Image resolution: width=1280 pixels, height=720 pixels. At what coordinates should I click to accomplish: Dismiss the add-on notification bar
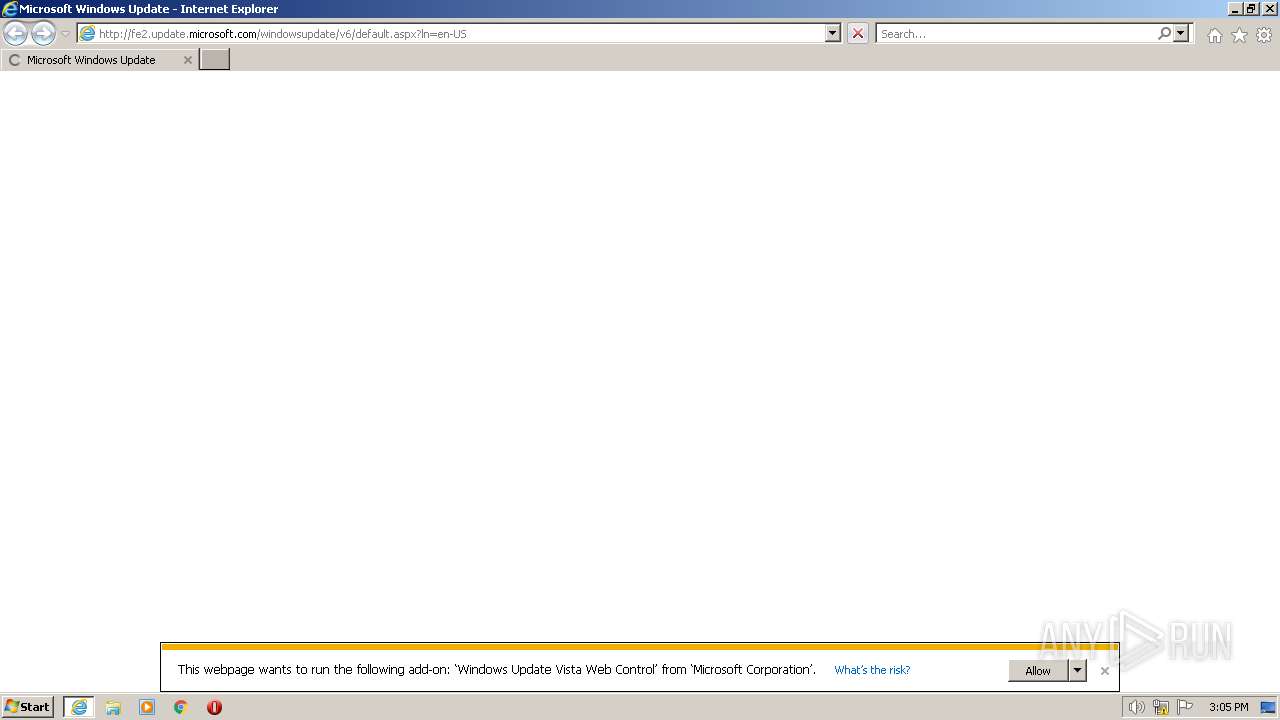pos(1104,671)
